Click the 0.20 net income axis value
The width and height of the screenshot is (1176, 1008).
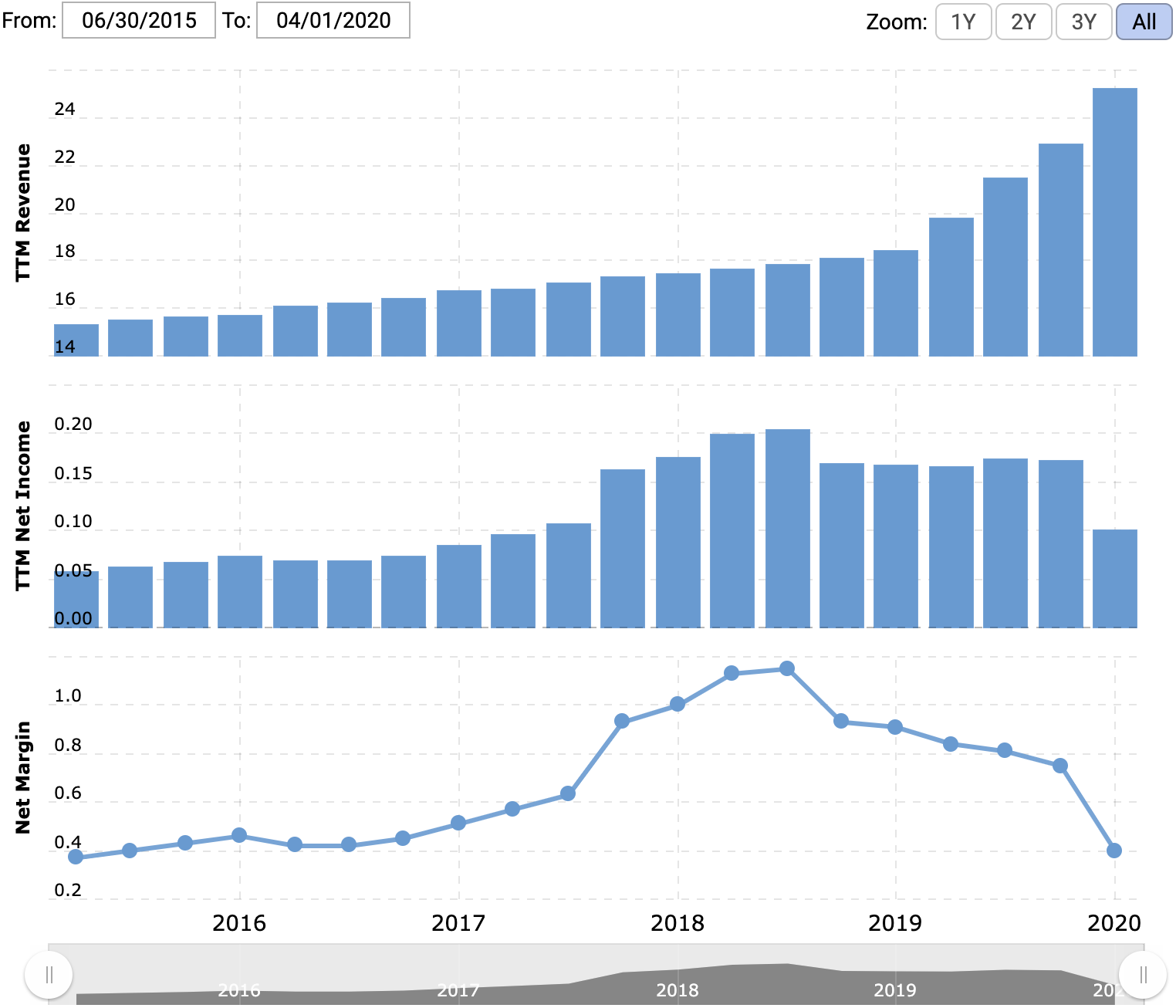coord(73,425)
